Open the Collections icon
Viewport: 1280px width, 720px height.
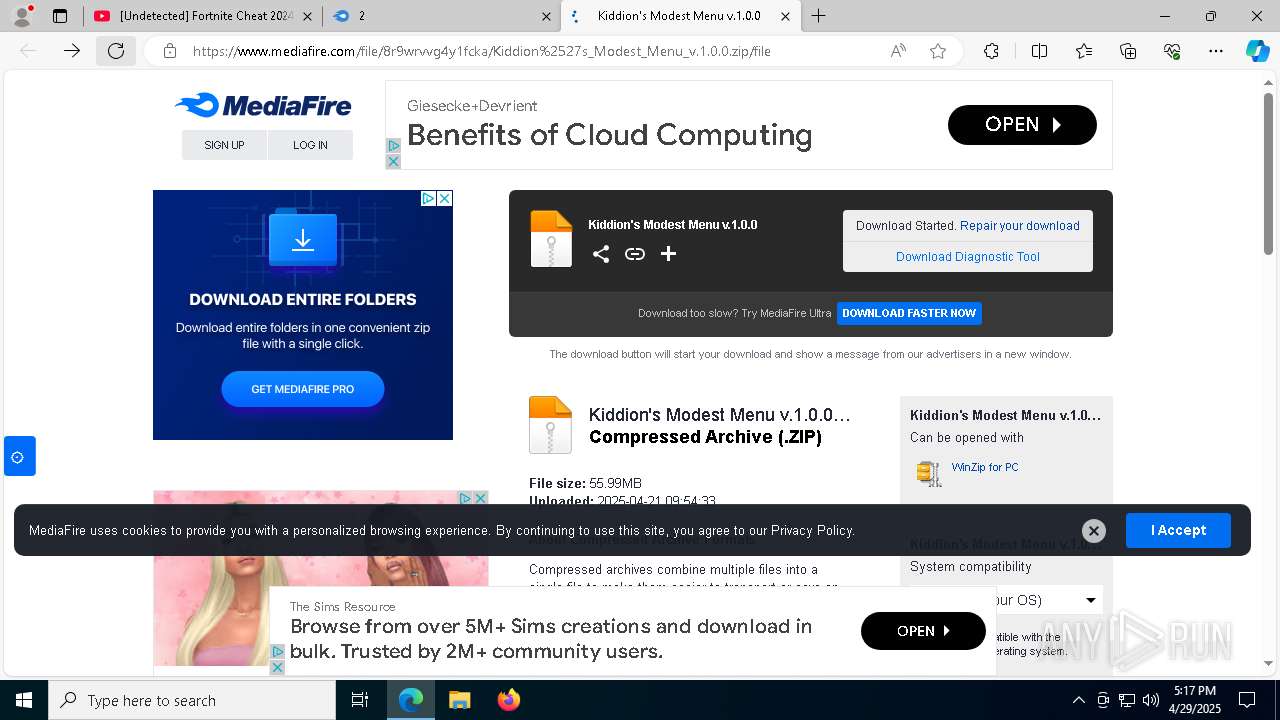(x=1128, y=51)
